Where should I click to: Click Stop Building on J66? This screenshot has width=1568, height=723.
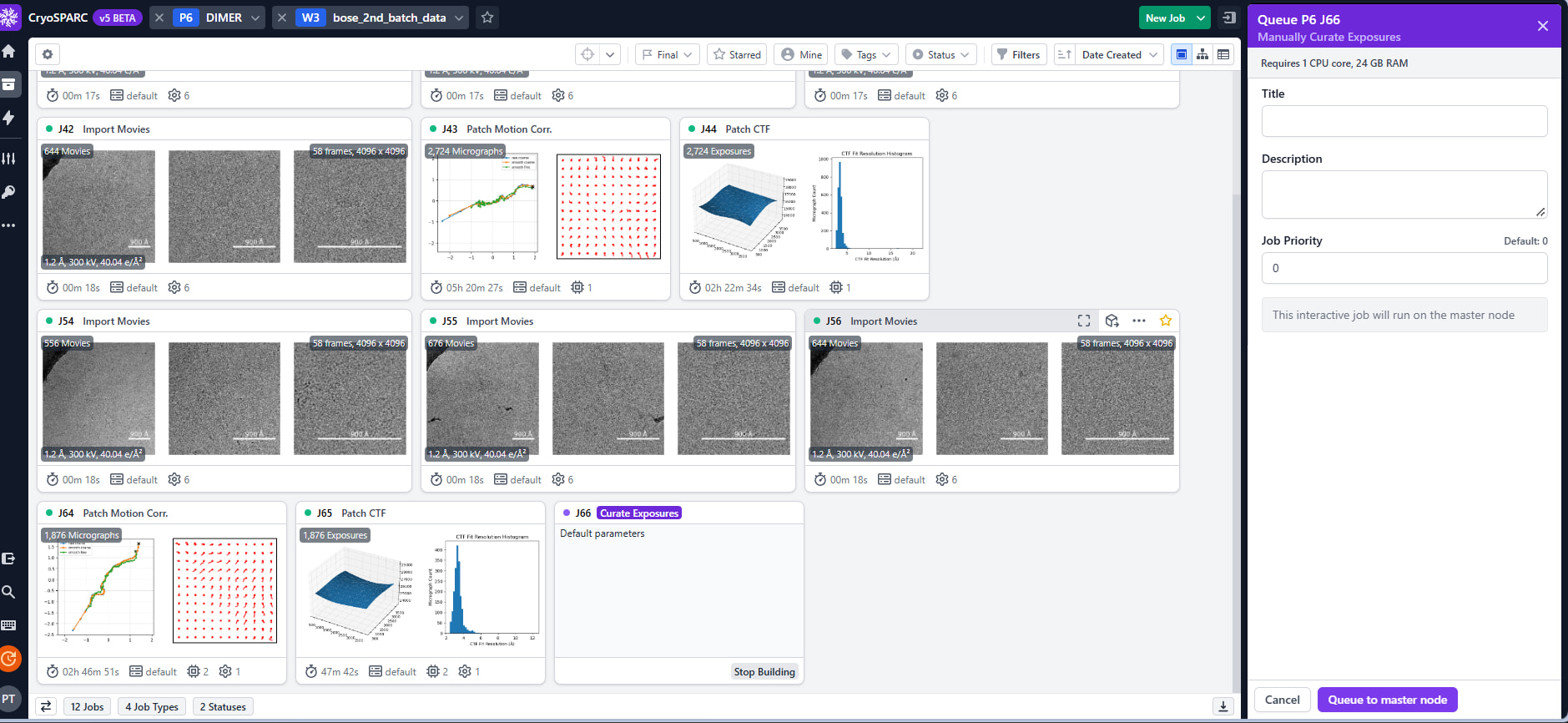(764, 671)
